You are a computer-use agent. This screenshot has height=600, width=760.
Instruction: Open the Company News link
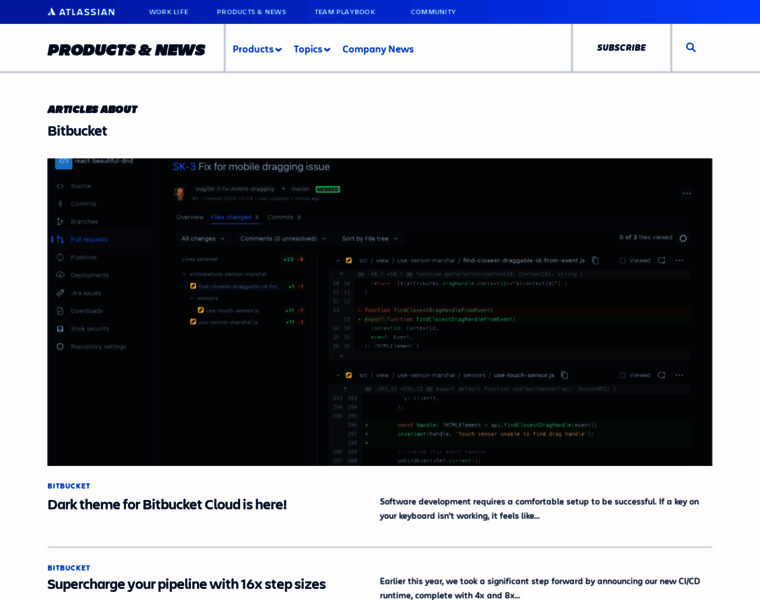pos(378,49)
